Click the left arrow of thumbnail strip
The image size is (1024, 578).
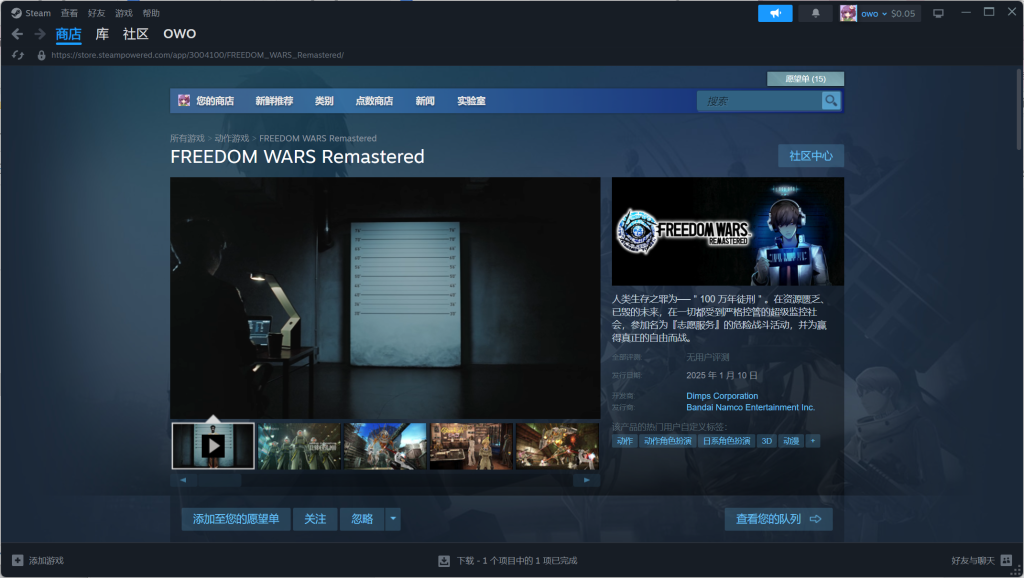pyautogui.click(x=184, y=480)
